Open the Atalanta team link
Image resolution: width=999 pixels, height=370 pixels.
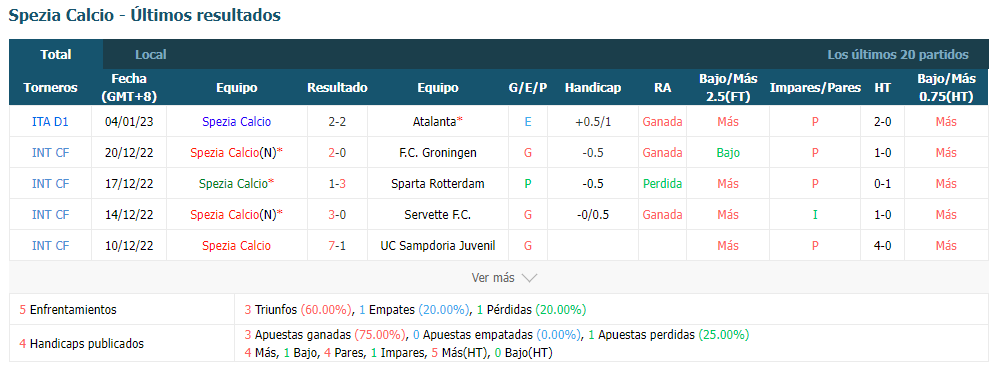coord(433,122)
